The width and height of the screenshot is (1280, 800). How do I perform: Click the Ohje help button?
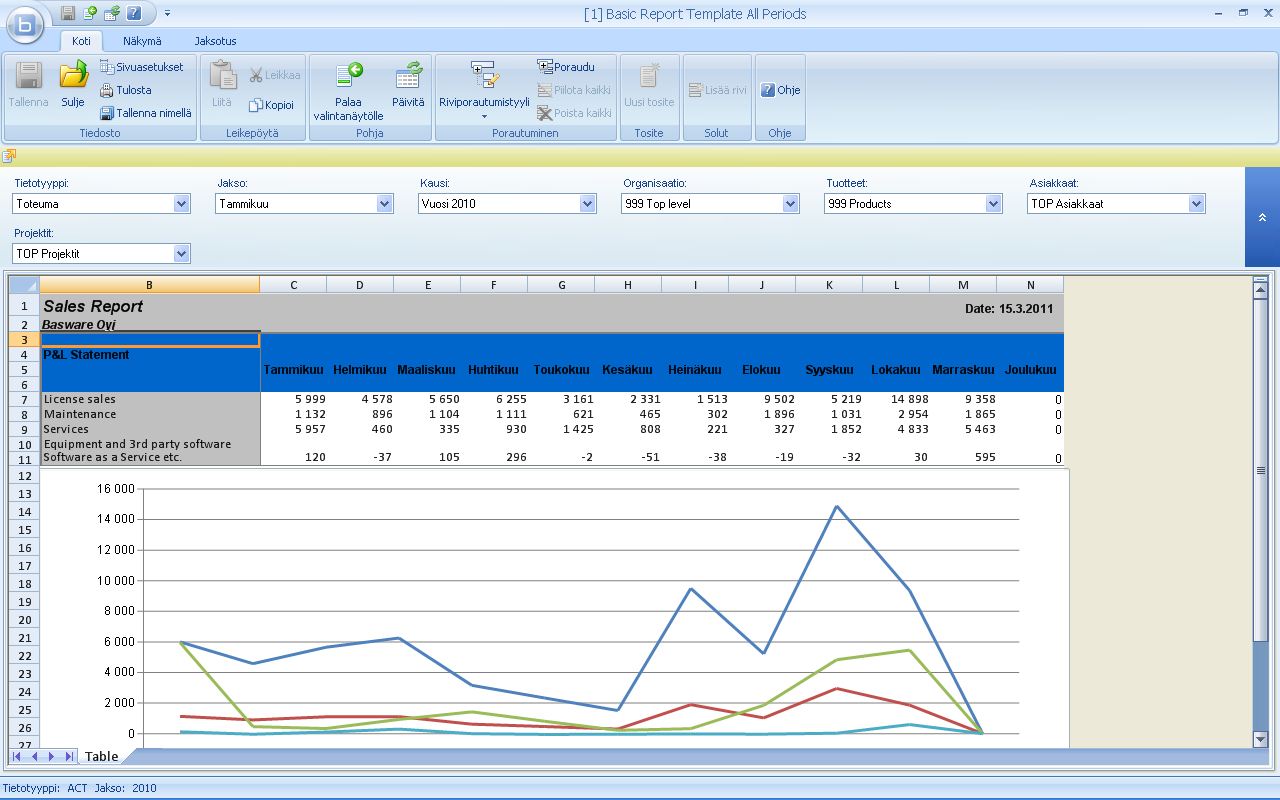pyautogui.click(x=780, y=90)
